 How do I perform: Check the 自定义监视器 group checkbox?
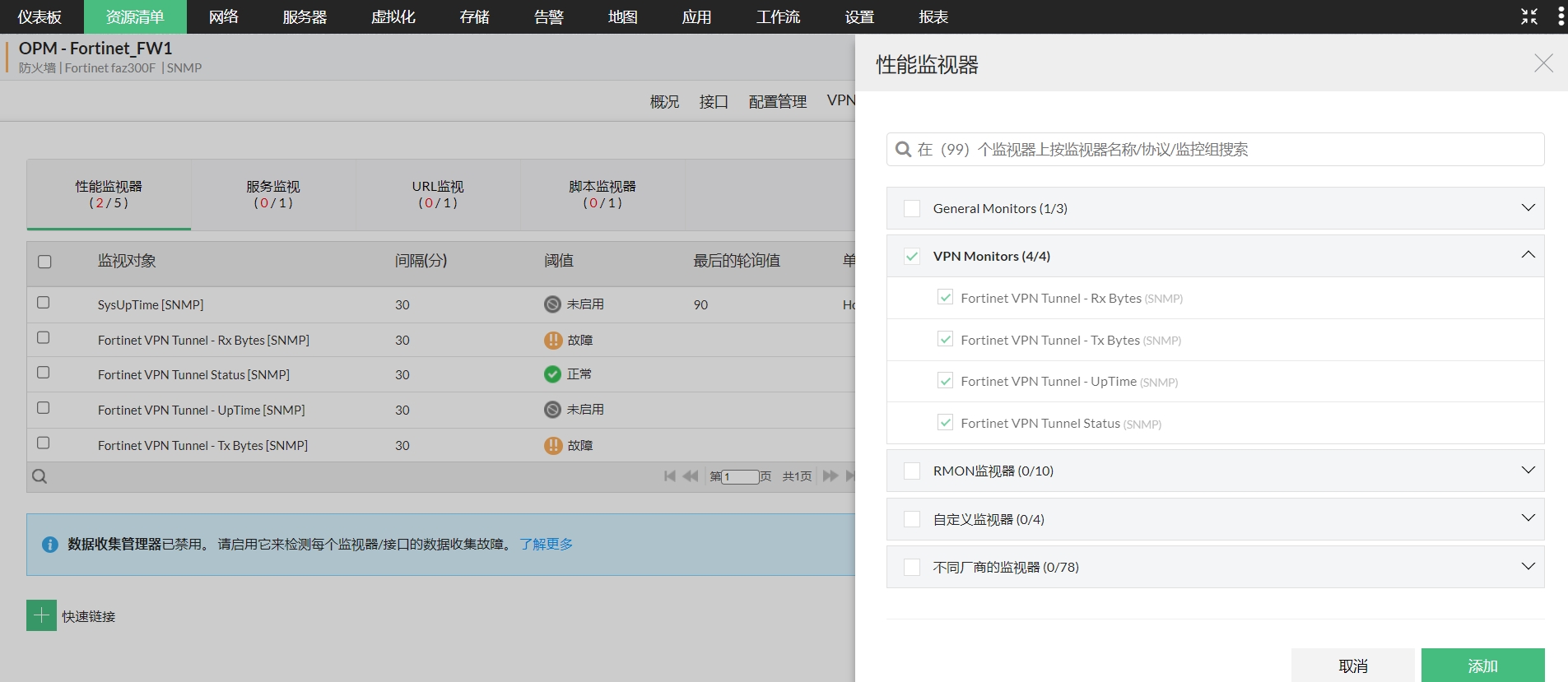(912, 519)
